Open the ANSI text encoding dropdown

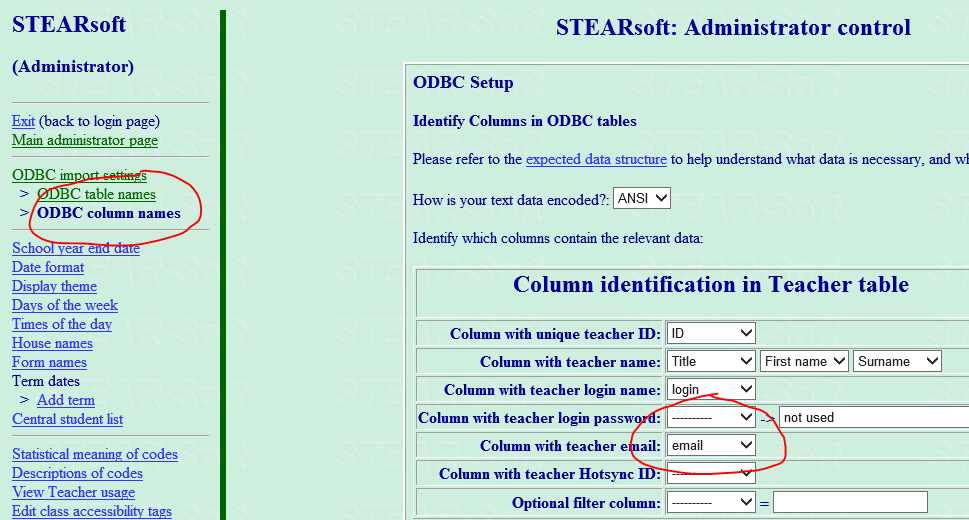(641, 198)
